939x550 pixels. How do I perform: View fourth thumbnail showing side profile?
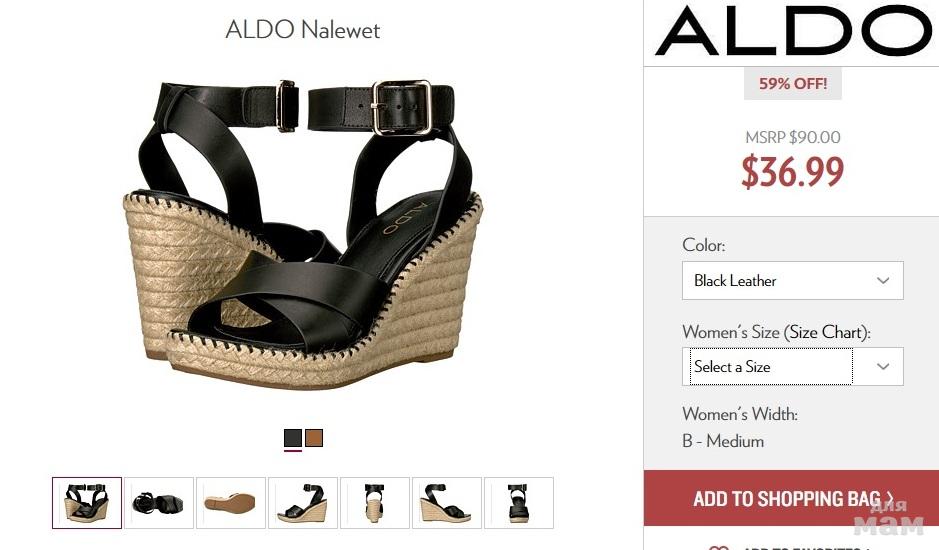303,503
